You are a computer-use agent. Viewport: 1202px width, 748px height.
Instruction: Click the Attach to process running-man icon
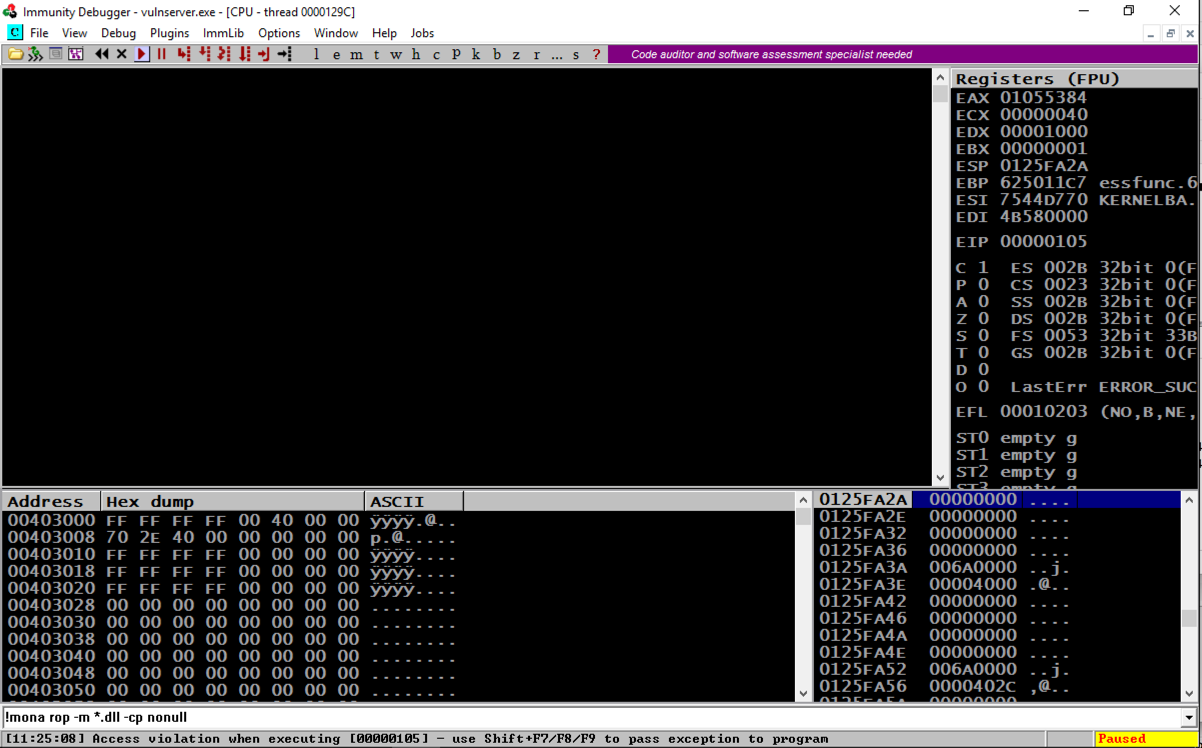click(35, 54)
